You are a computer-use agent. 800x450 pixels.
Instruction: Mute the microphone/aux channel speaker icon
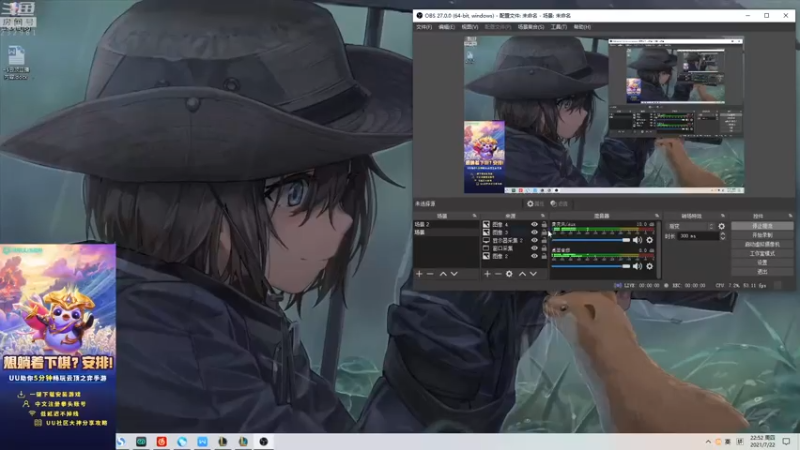click(x=637, y=240)
